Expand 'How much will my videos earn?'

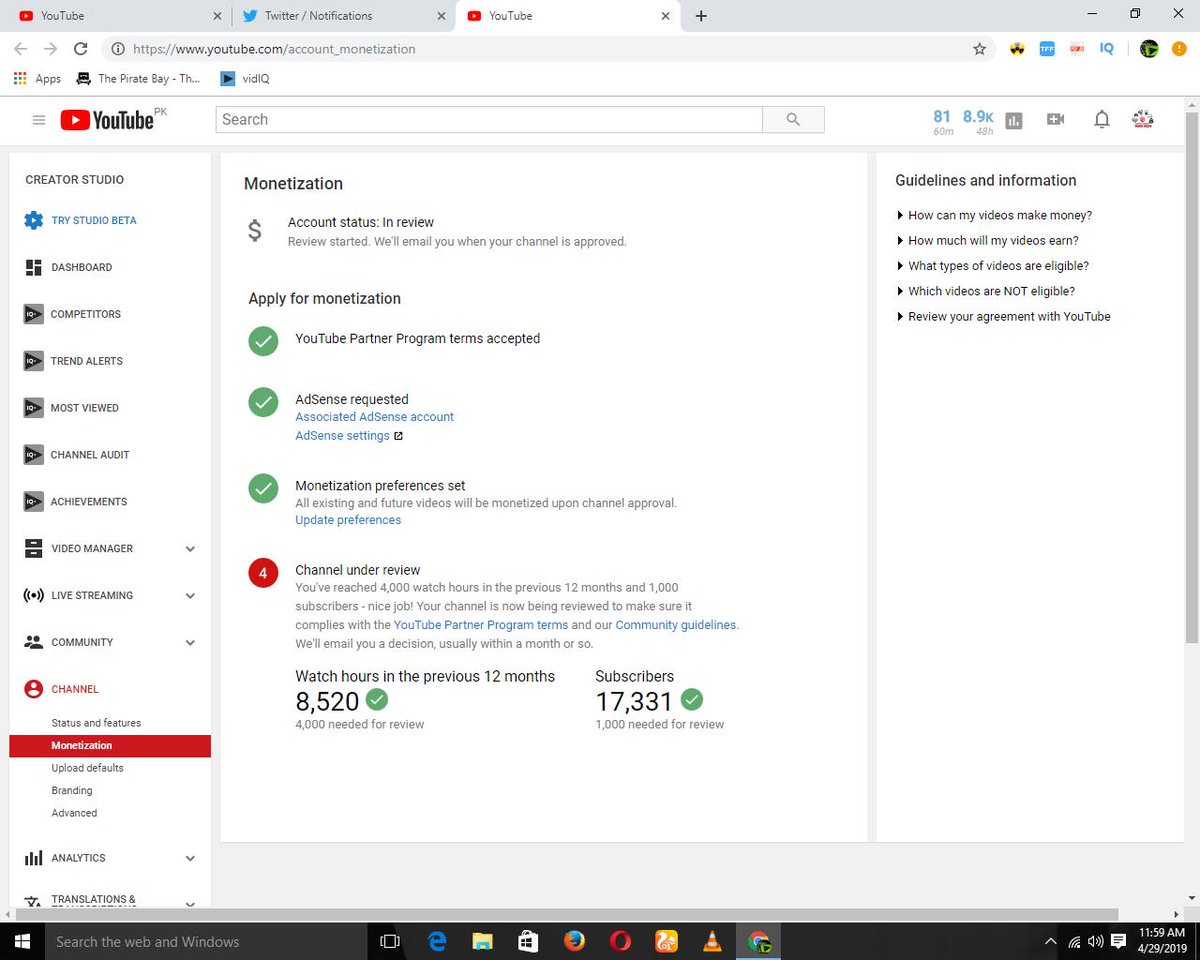pyautogui.click(x=987, y=240)
